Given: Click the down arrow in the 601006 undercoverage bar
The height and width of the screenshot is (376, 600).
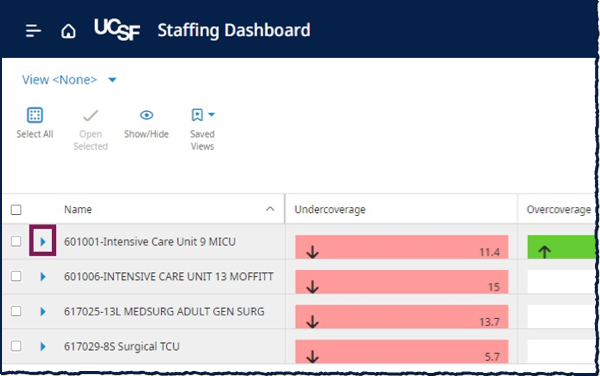Looking at the screenshot, I should (x=313, y=286).
